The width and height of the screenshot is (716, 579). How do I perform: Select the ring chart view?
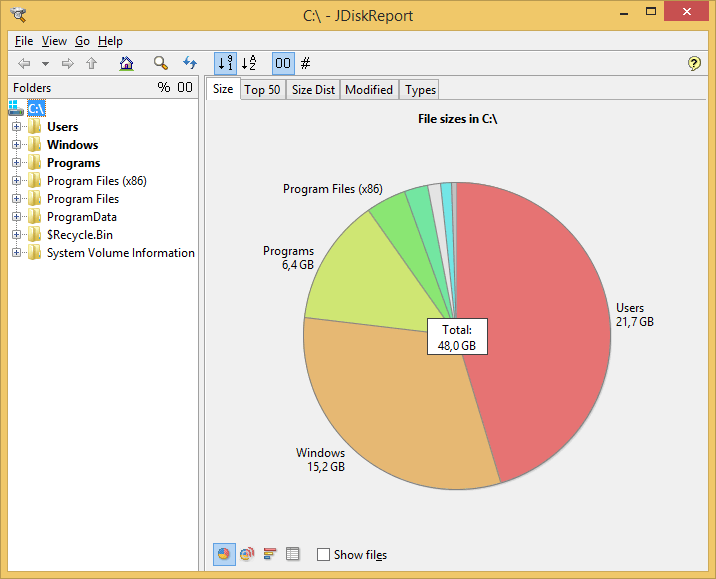tap(247, 554)
